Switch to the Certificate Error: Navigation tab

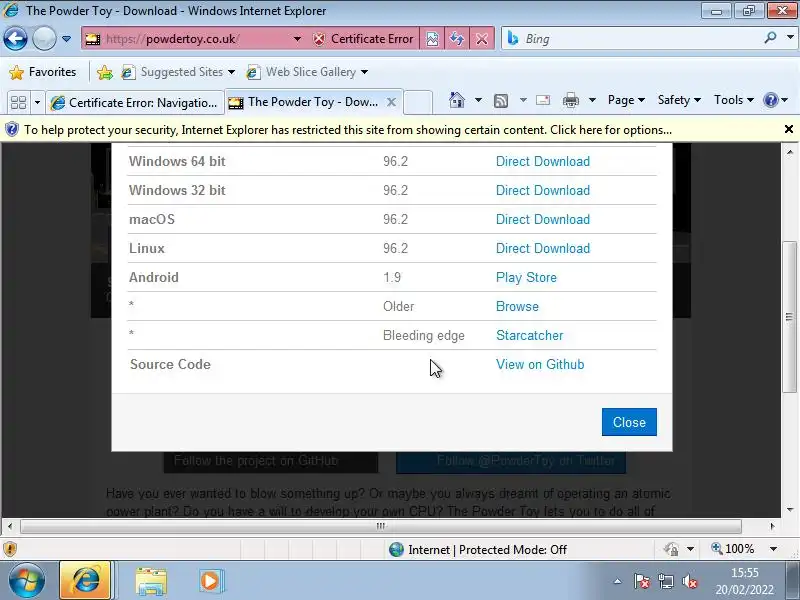[x=135, y=103]
